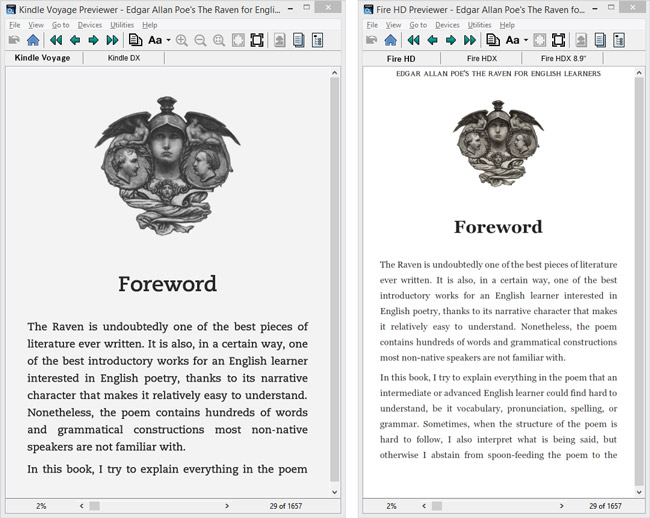Viewport: 650px width, 518px height.
Task: Open Help menu in Kindle Voyage Previewer
Action: (x=150, y=25)
